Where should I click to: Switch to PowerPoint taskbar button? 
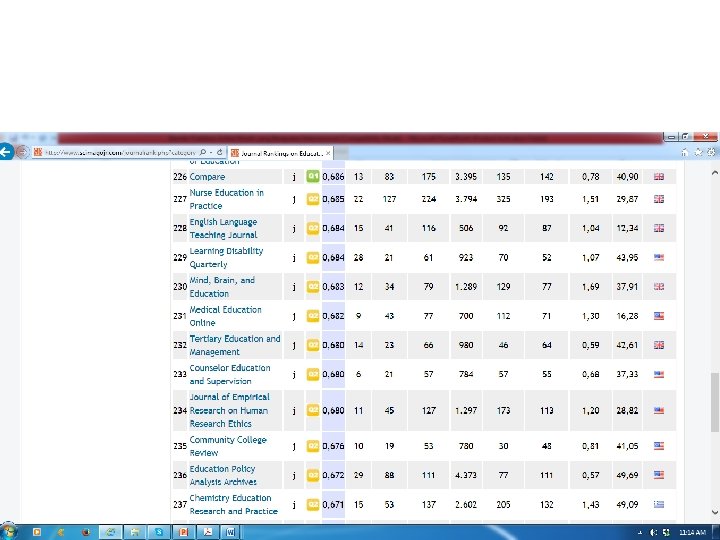click(x=183, y=532)
